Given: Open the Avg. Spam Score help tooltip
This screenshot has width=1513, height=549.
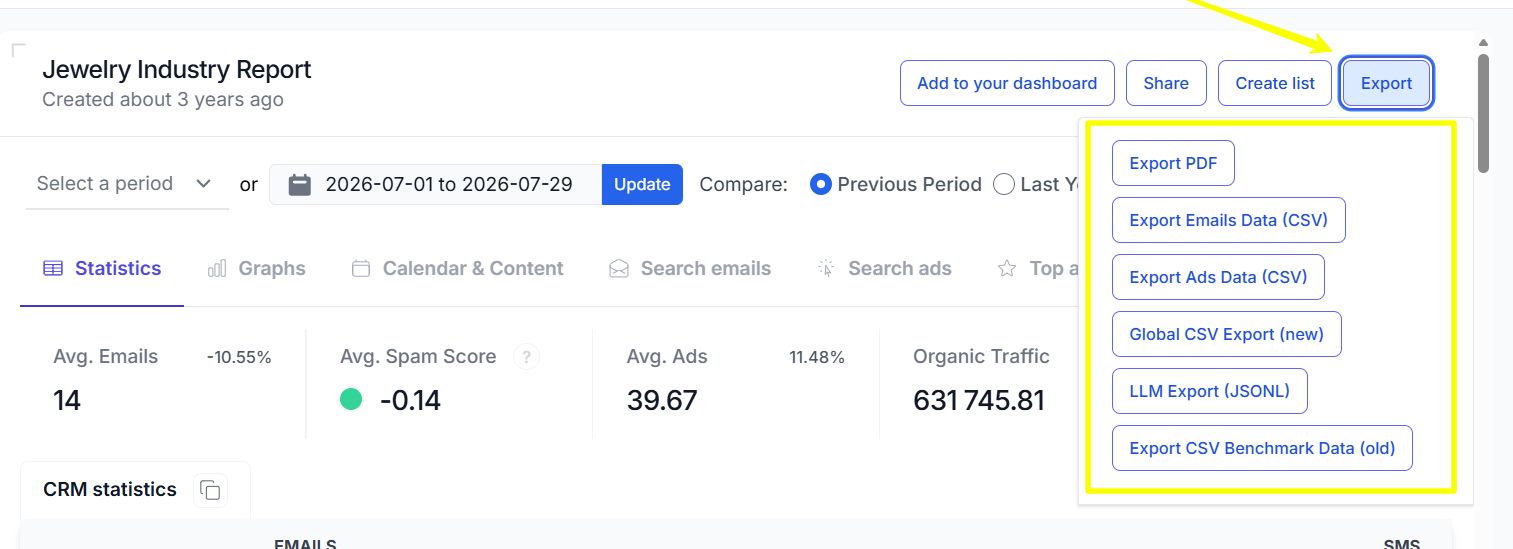Looking at the screenshot, I should [526, 357].
